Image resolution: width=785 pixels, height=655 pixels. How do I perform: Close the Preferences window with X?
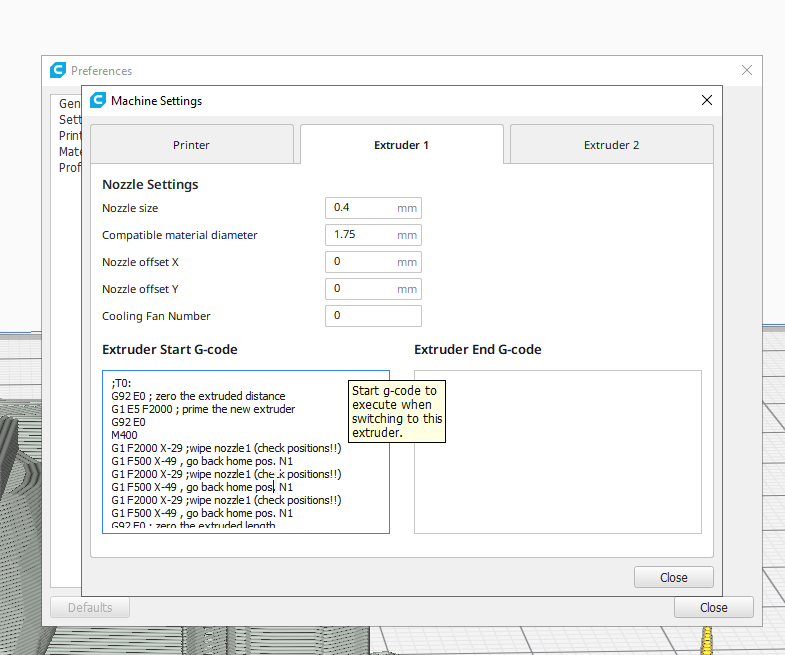(746, 70)
